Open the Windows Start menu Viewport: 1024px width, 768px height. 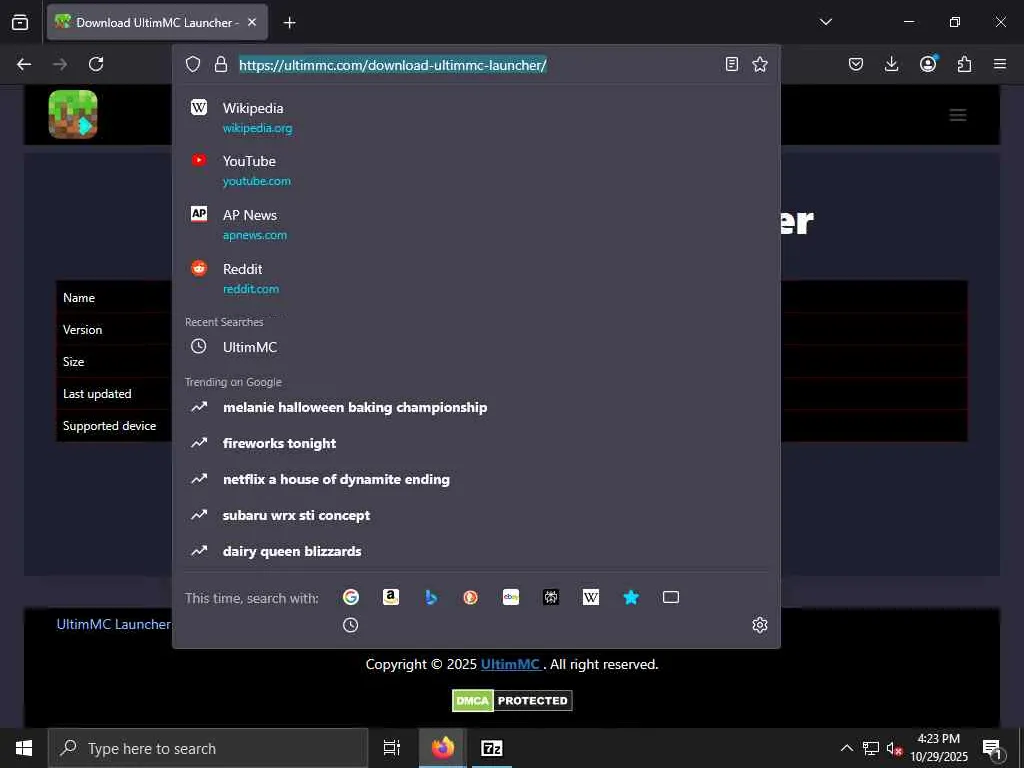tap(24, 748)
